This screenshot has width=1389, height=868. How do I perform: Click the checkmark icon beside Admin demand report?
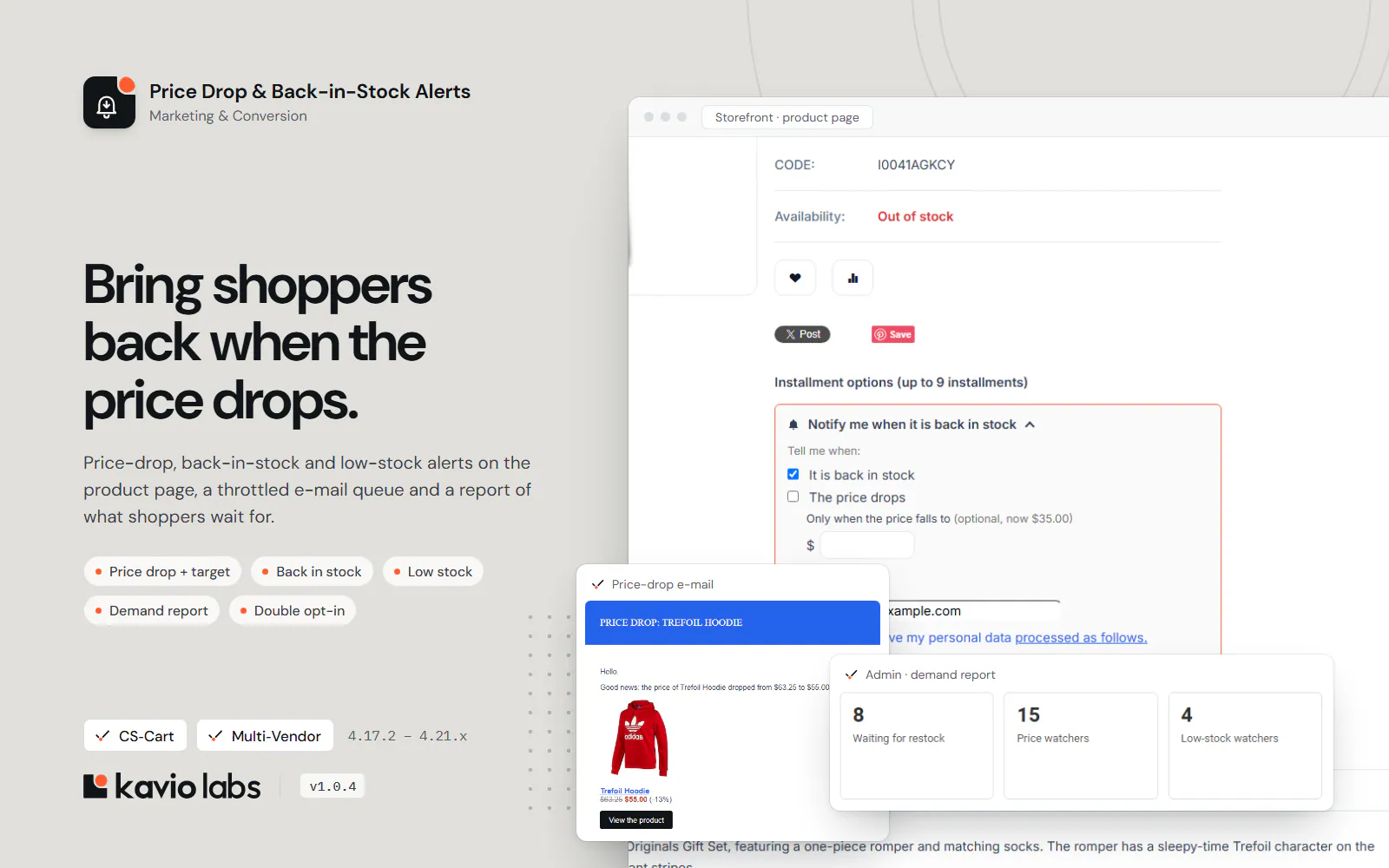pyautogui.click(x=852, y=674)
